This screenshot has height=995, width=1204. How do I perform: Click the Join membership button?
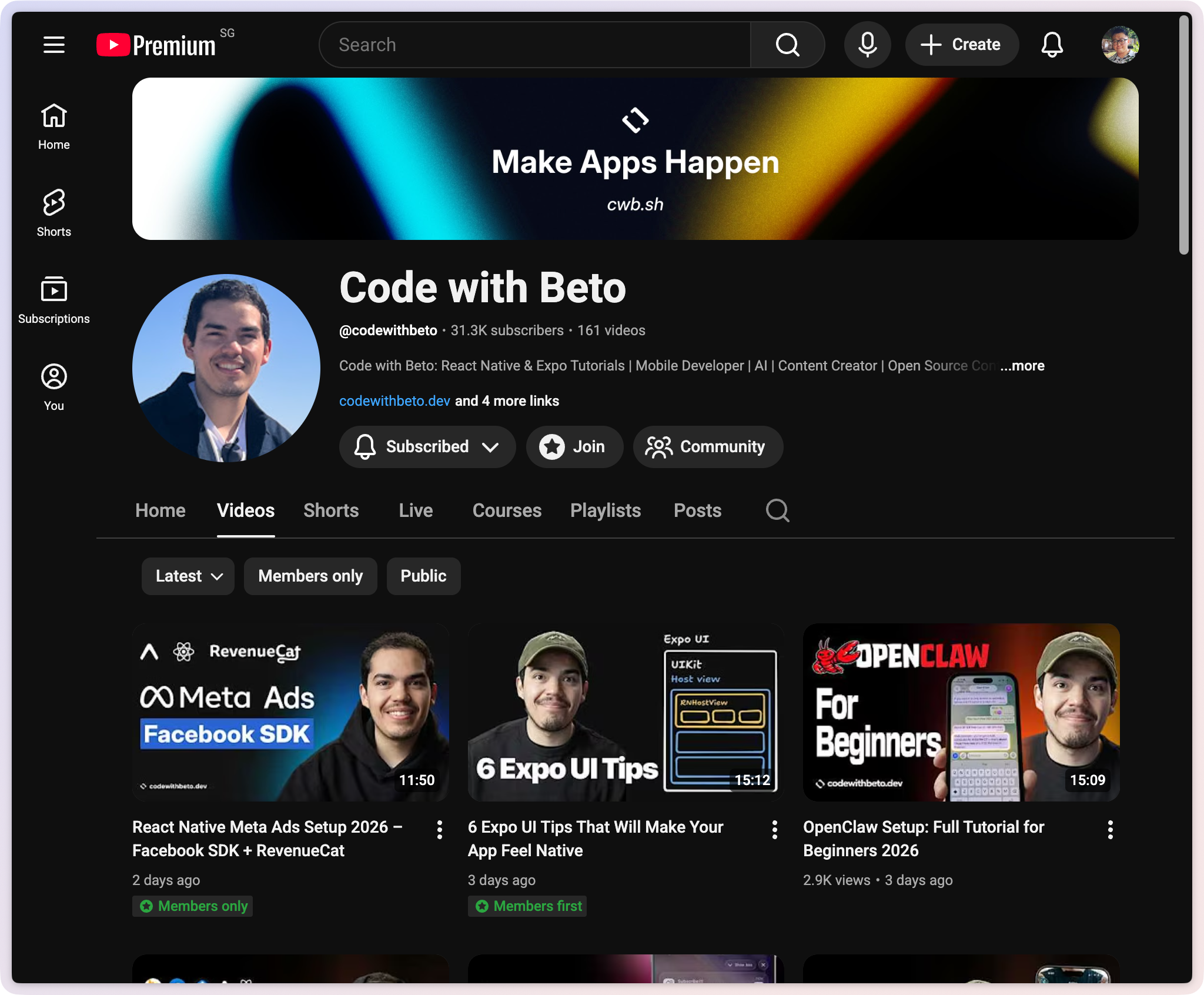[x=574, y=447]
